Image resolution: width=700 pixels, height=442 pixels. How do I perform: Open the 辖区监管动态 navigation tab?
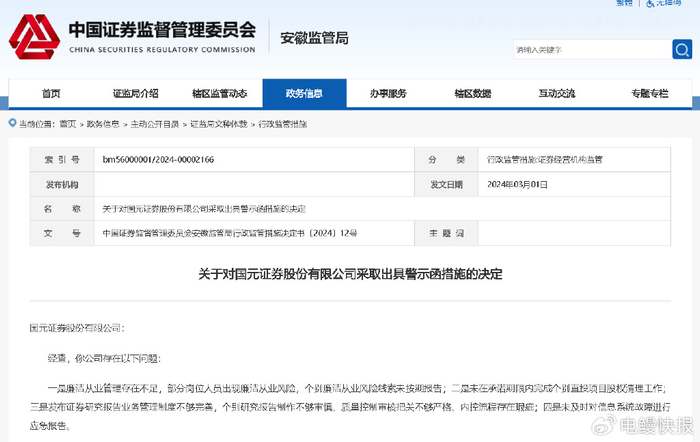(220, 93)
